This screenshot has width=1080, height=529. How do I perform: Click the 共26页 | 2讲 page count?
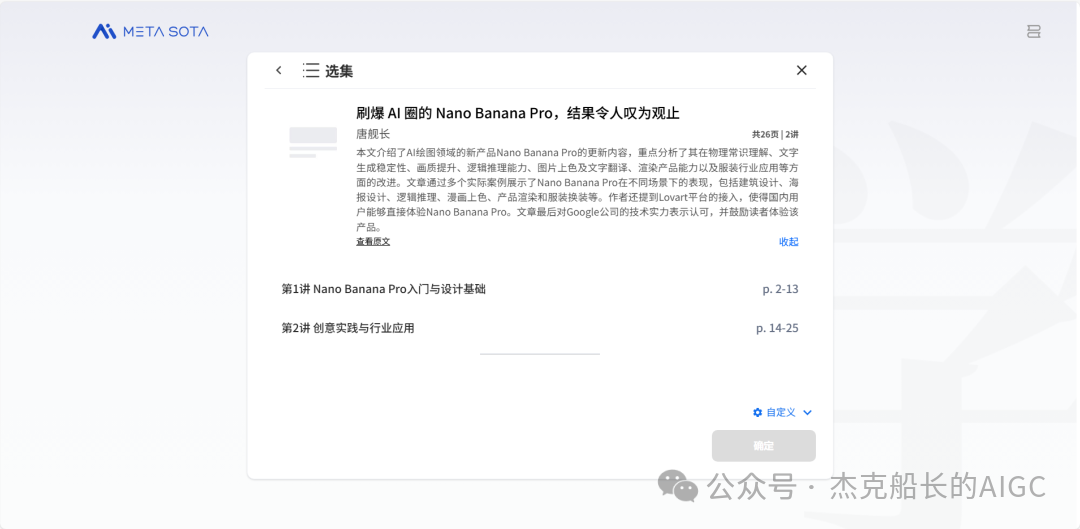[x=776, y=134]
